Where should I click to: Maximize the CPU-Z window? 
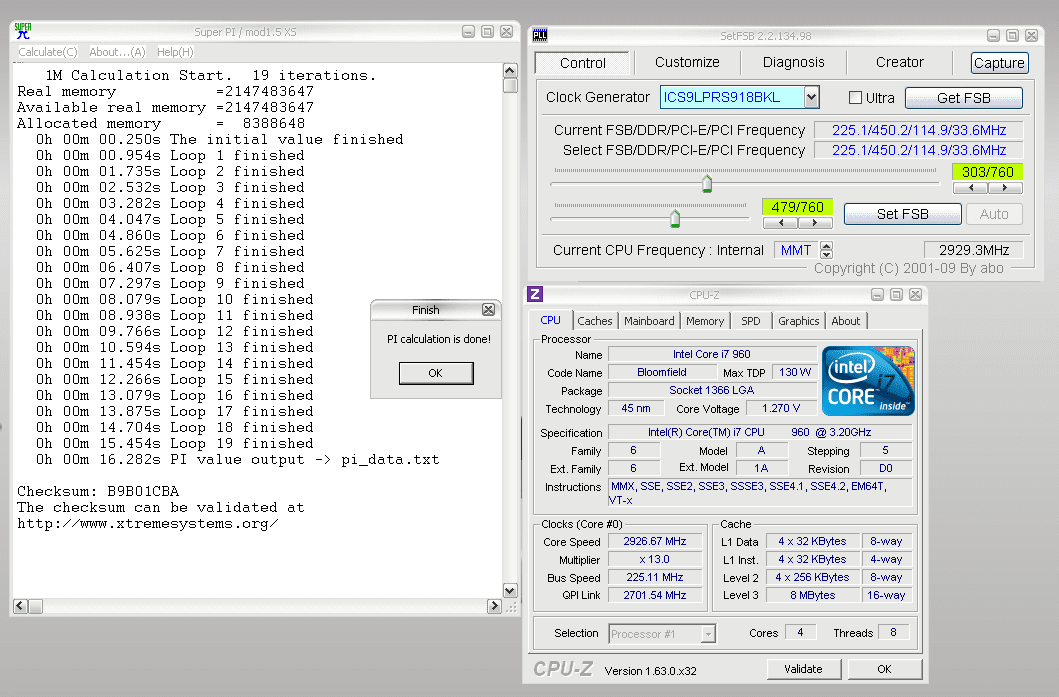point(896,294)
